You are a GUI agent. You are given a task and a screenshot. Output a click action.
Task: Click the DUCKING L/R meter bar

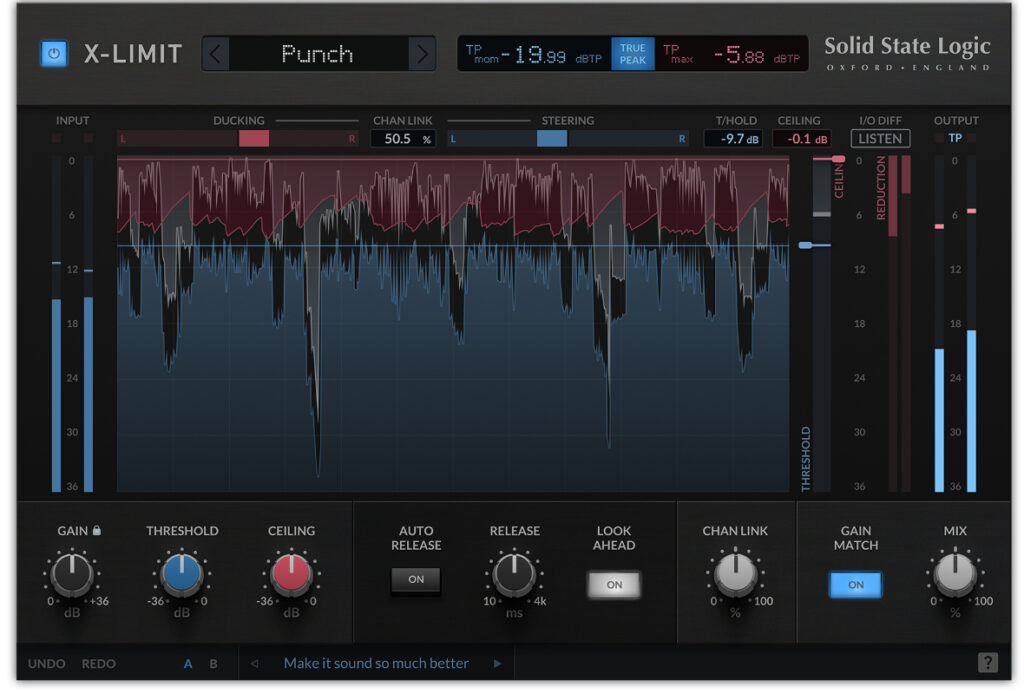coord(238,138)
